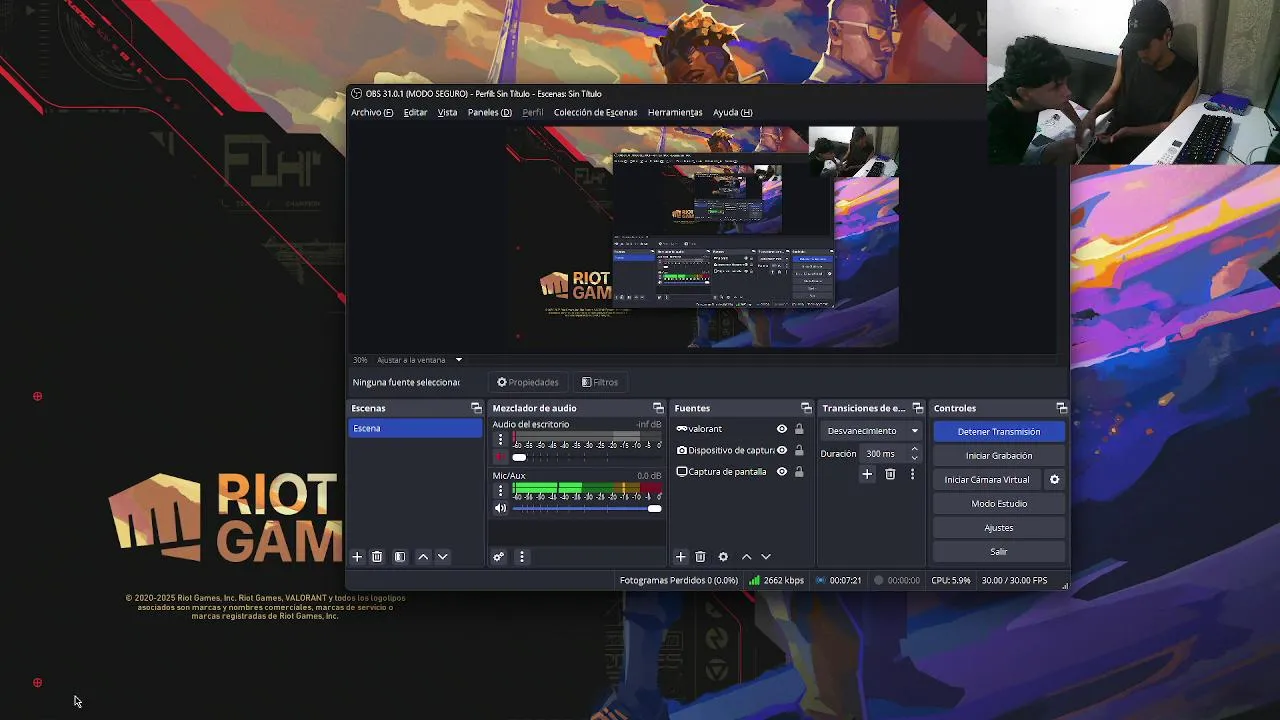
Task: Add a new source with plus icon
Action: tap(681, 557)
